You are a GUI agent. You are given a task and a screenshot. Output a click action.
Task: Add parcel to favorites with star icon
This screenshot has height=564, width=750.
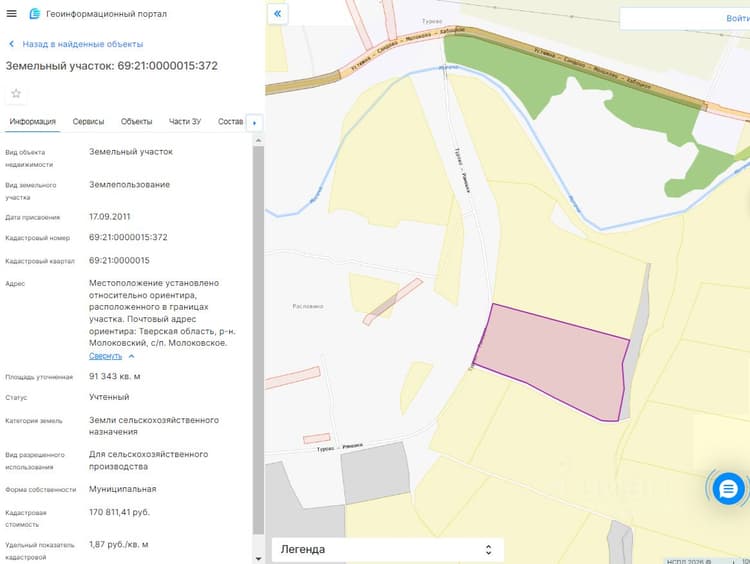[16, 93]
